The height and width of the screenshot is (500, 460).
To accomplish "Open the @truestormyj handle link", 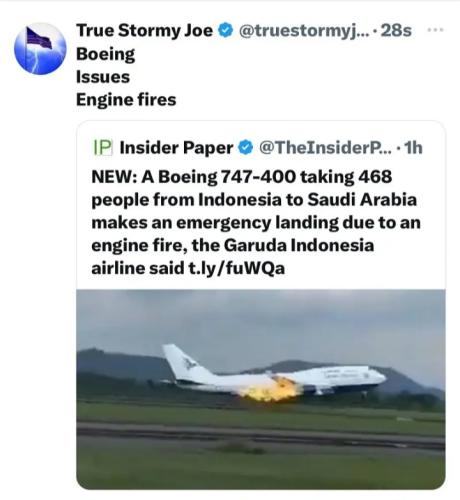I will click(x=304, y=31).
